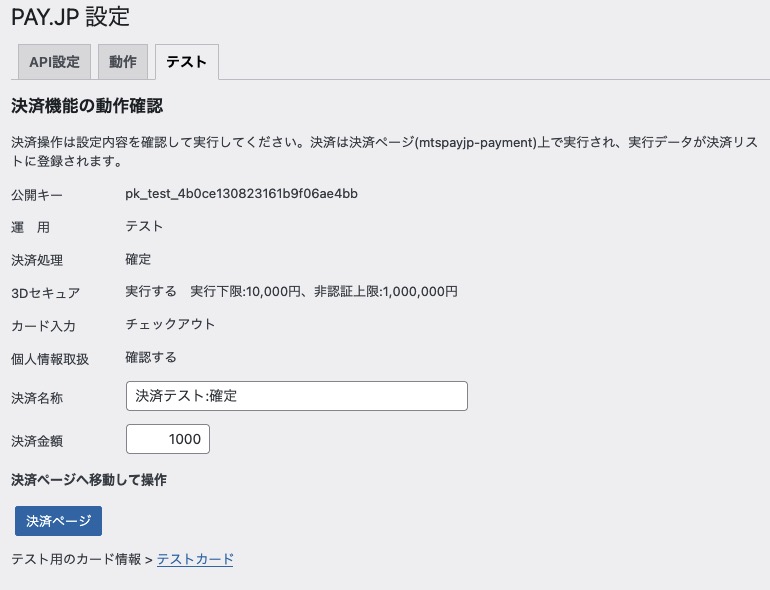
Task: Click the 決済金額 field label
Action: [x=37, y=440]
